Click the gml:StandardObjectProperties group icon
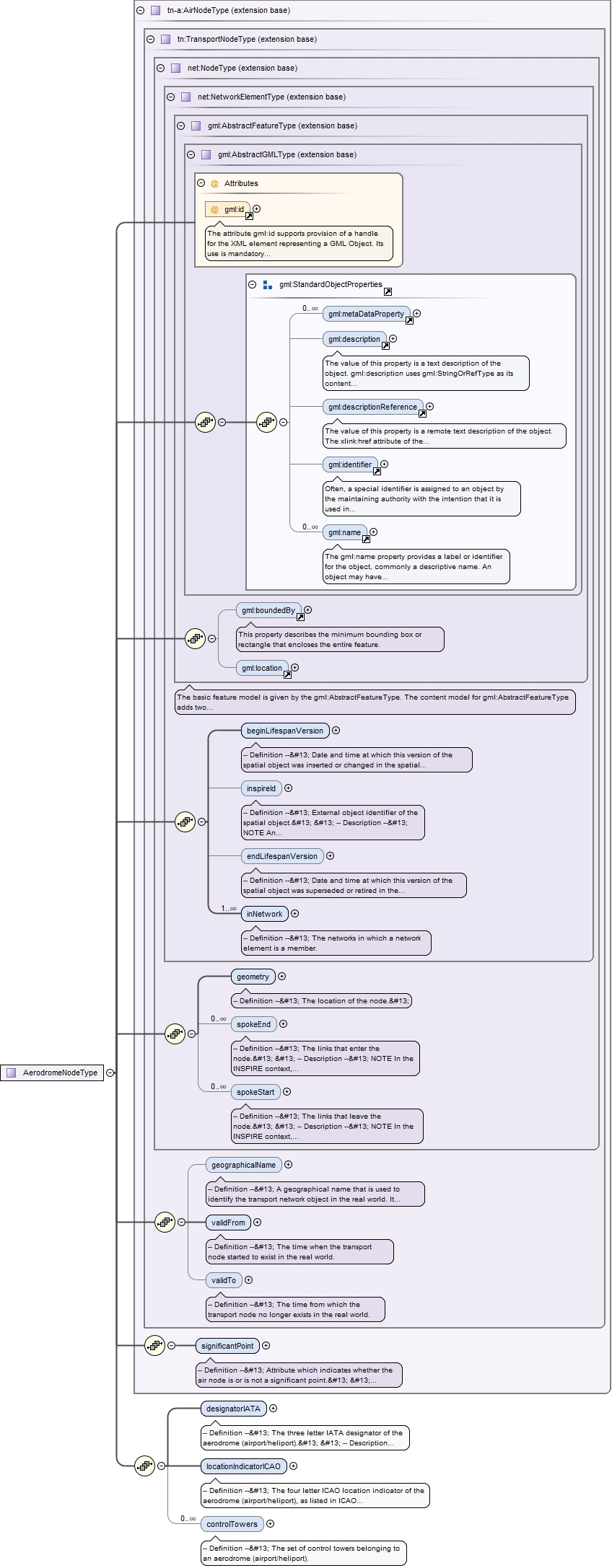612x1568 pixels. point(268,285)
